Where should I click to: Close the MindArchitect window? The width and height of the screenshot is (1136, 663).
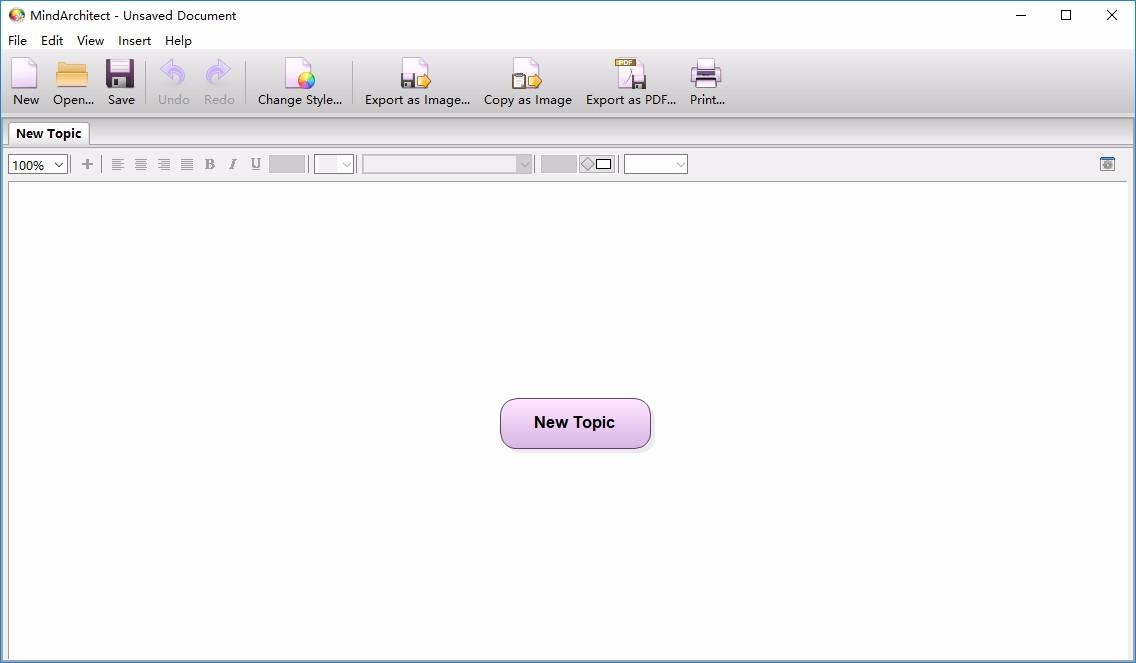click(x=1111, y=15)
